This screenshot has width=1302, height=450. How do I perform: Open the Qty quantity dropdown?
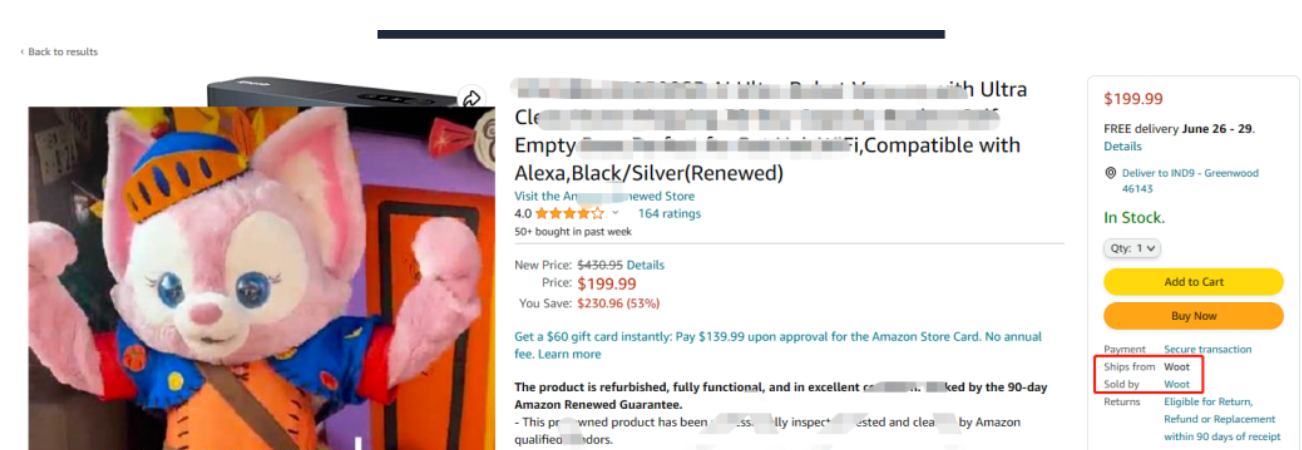(x=1132, y=248)
